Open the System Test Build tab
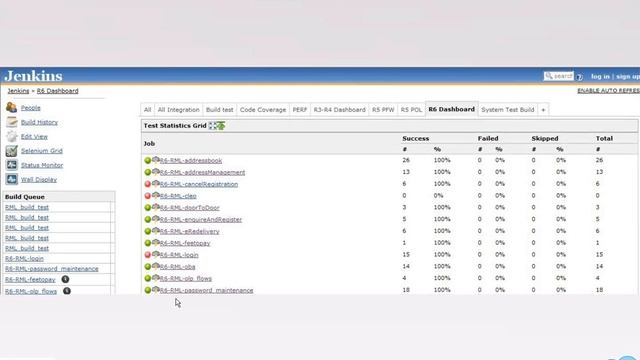The width and height of the screenshot is (640, 360). pyautogui.click(x=508, y=110)
